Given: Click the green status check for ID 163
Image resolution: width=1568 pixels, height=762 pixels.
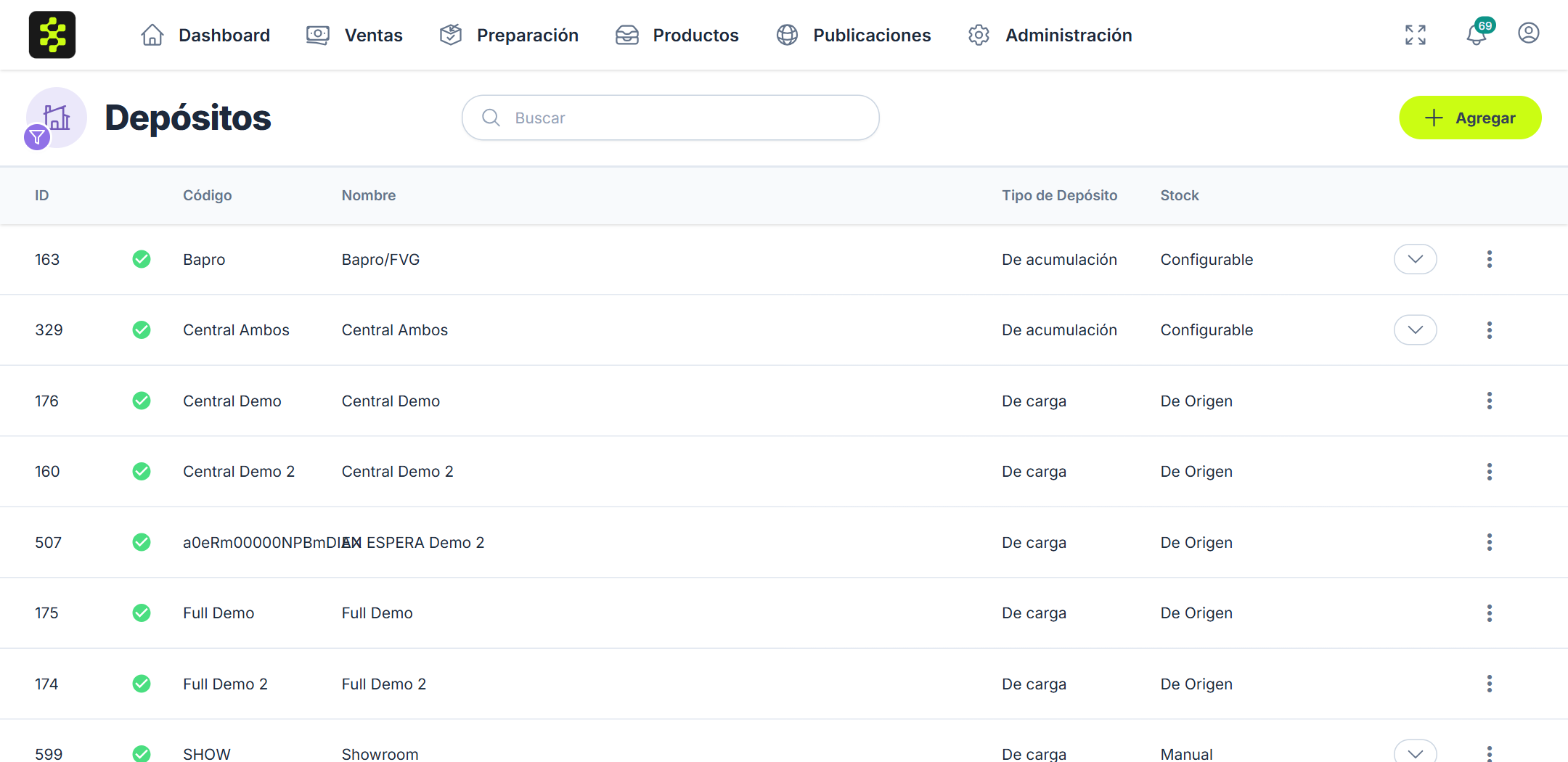Looking at the screenshot, I should tap(142, 259).
